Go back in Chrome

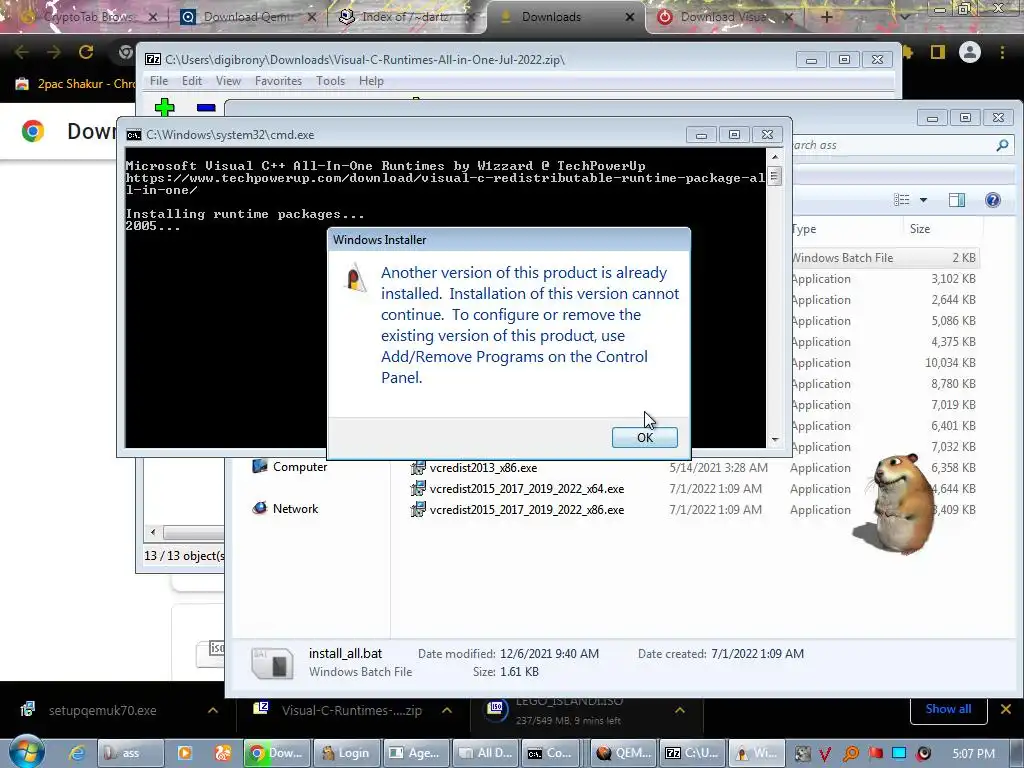click(22, 52)
